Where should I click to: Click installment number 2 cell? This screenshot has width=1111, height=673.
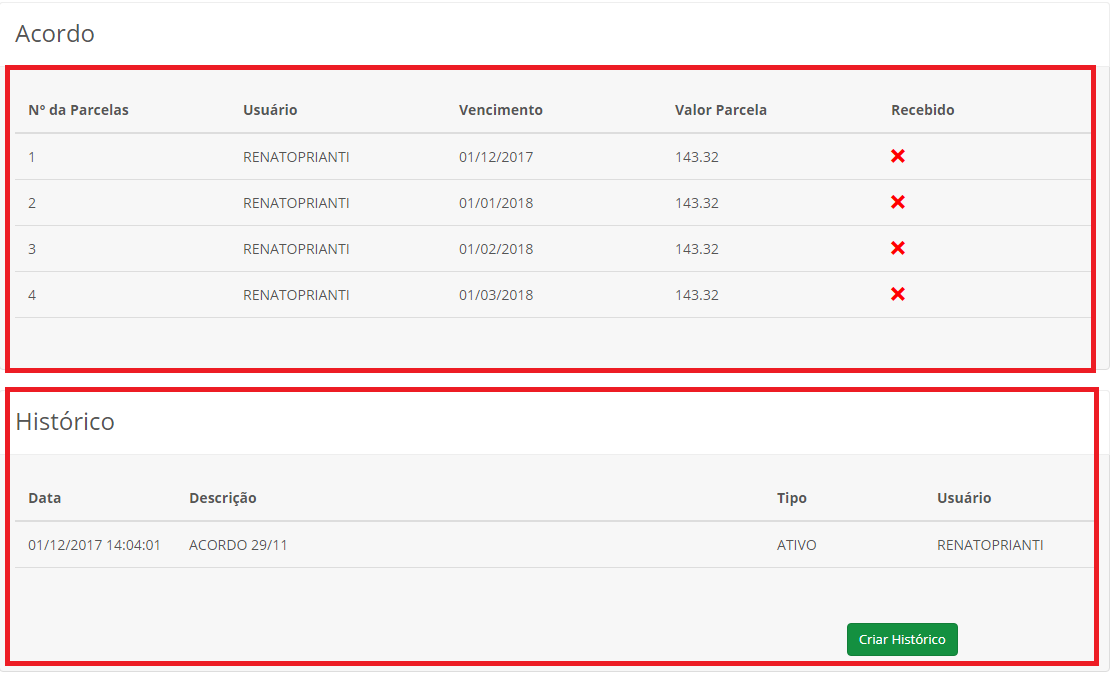coord(32,203)
